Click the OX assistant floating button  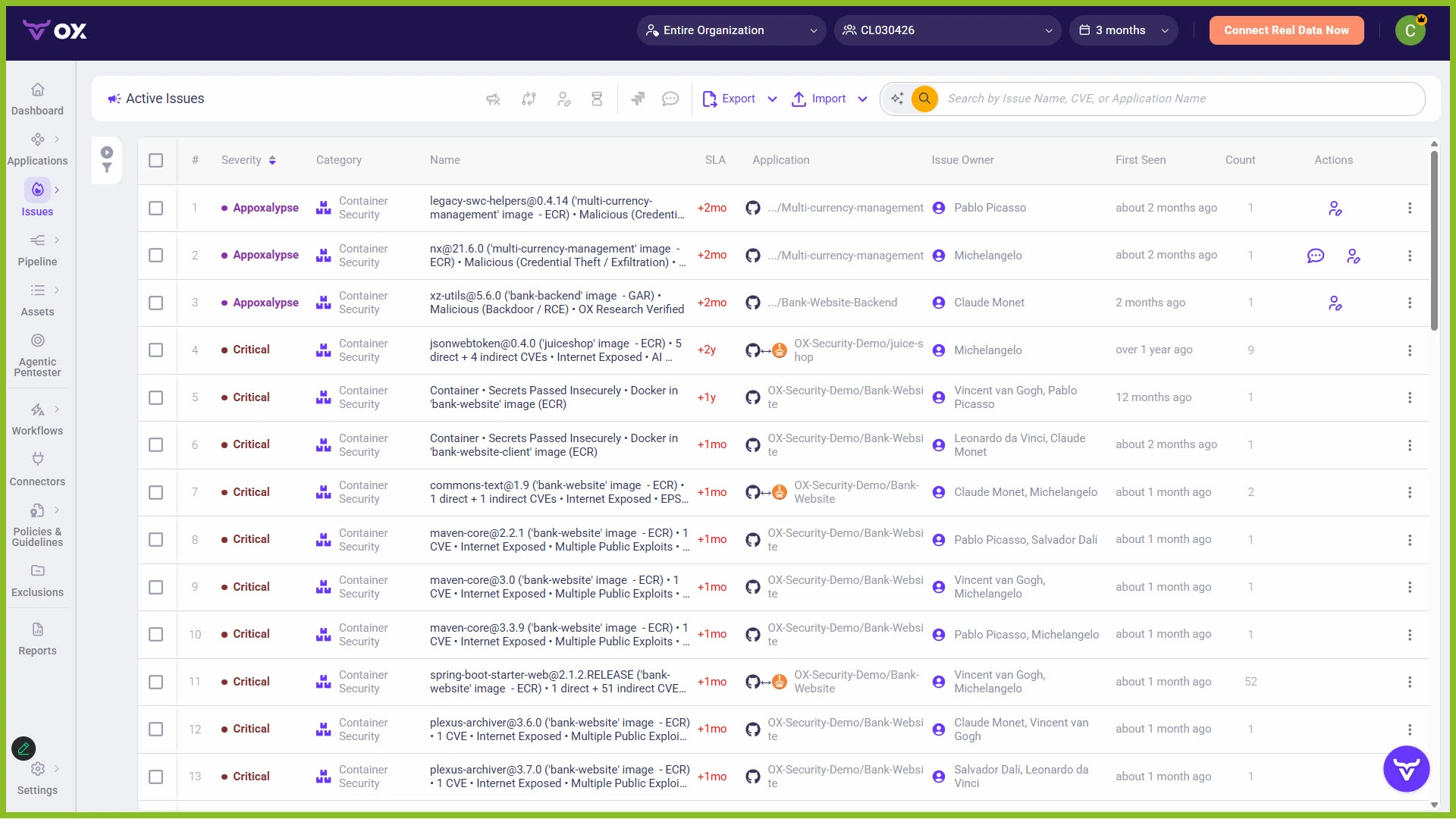(1406, 770)
